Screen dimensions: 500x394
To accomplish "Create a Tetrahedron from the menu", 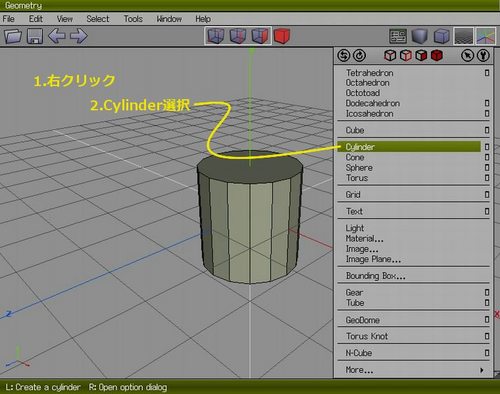I will (369, 73).
